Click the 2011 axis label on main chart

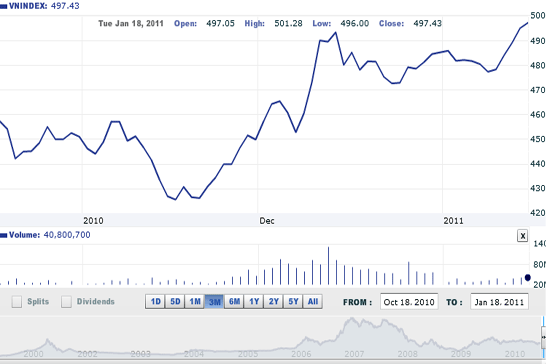(x=453, y=221)
